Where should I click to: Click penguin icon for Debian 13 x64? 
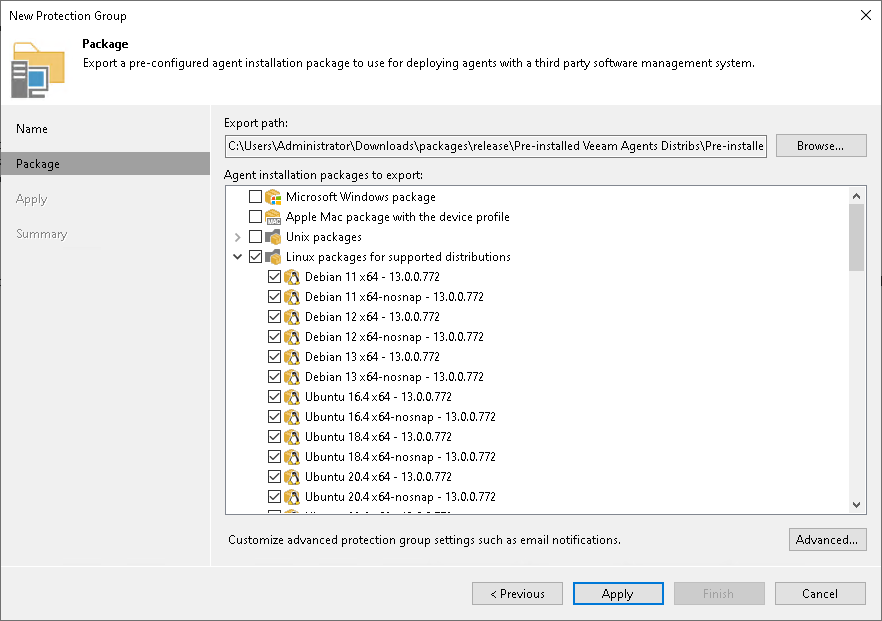click(292, 357)
